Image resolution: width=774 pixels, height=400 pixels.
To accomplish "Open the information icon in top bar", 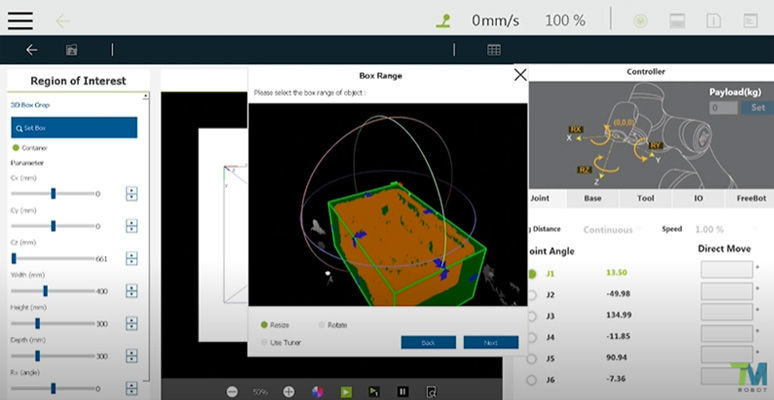I will (714, 21).
